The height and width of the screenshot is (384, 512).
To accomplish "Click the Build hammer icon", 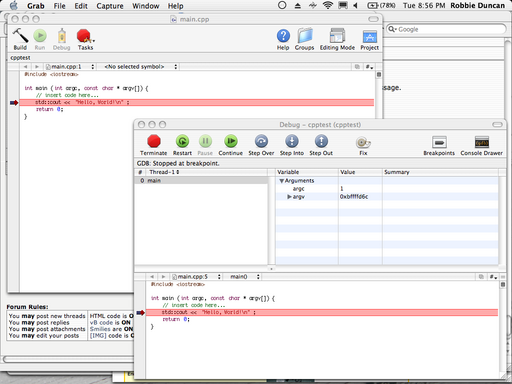I will [20, 36].
